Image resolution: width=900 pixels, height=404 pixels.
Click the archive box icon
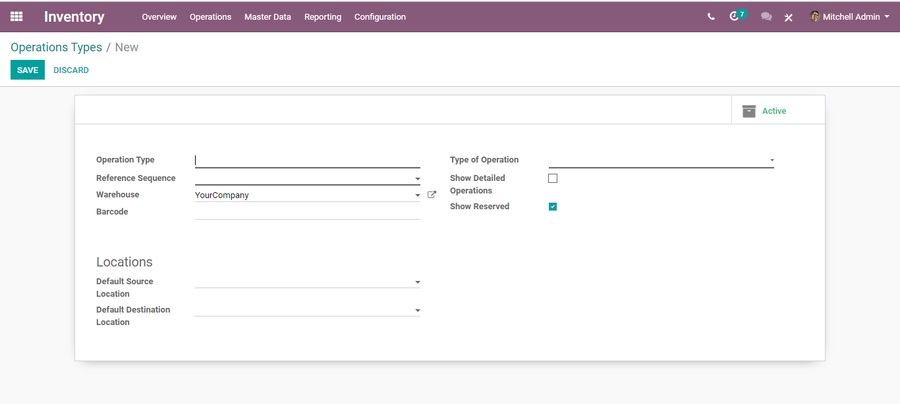[749, 111]
